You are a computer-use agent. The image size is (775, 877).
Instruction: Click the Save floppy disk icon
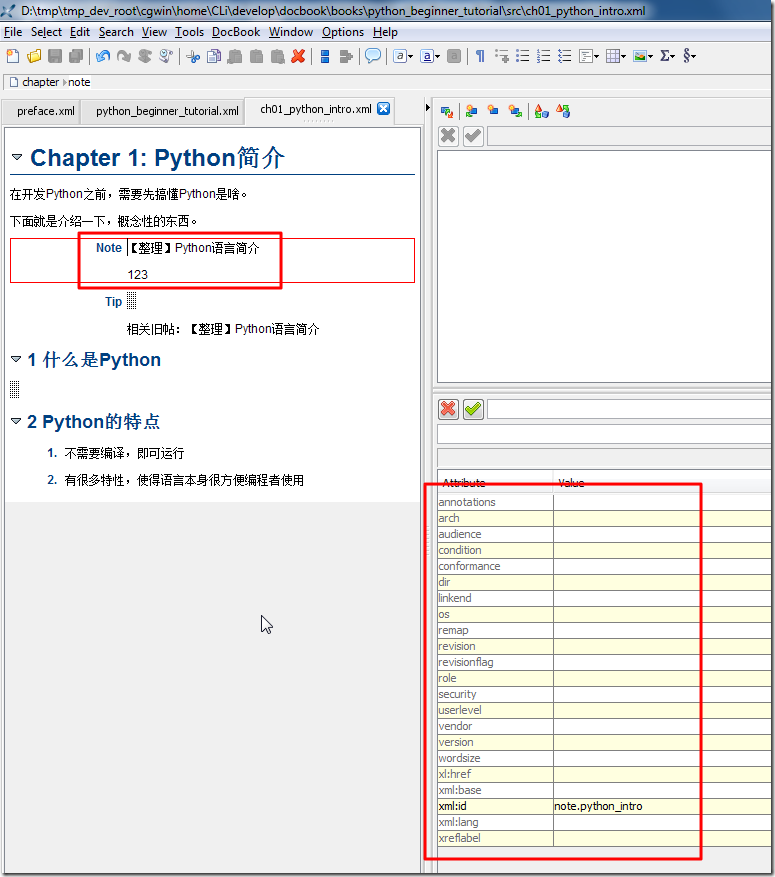click(x=55, y=56)
